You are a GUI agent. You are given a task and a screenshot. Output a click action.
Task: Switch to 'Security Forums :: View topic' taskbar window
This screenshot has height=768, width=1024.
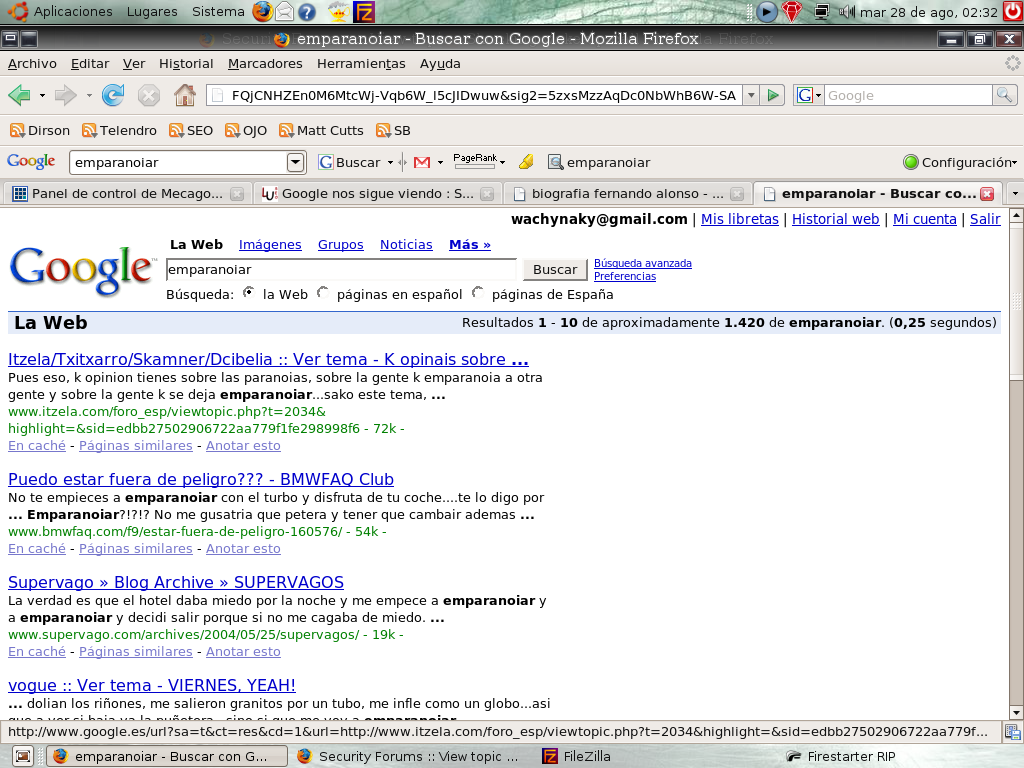click(x=409, y=756)
